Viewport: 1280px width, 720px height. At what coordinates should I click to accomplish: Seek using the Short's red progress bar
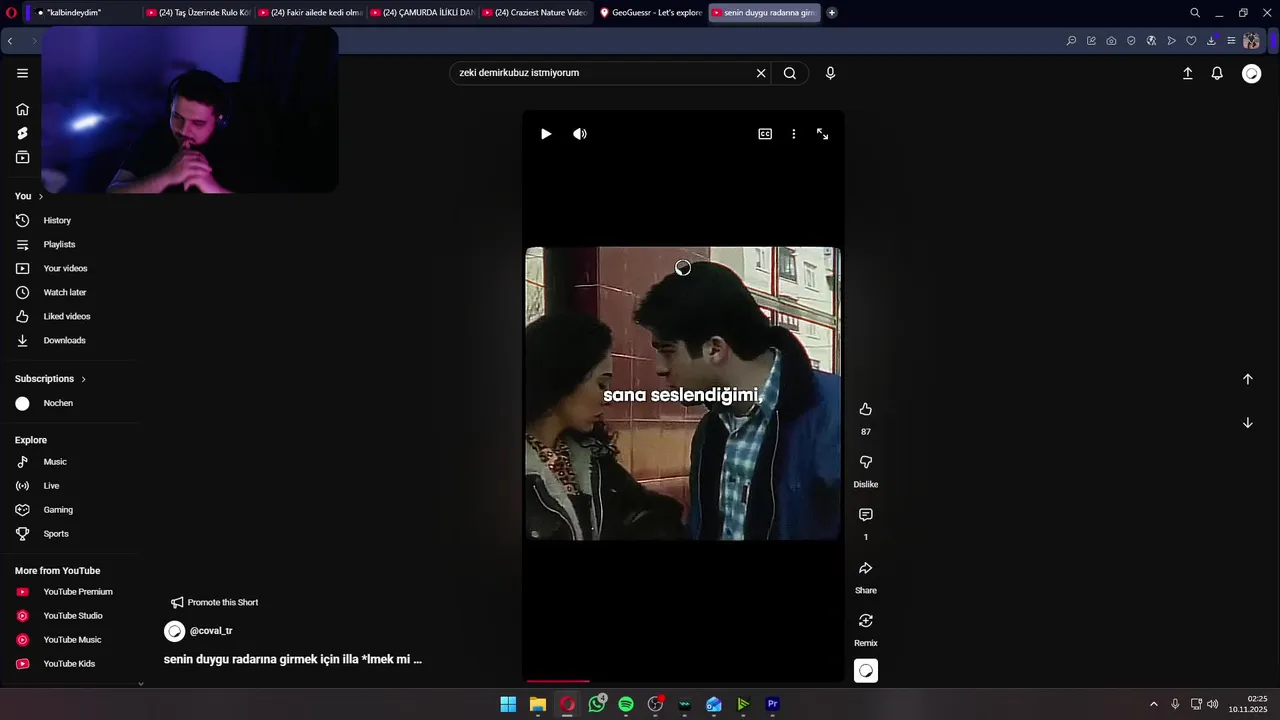tap(683, 681)
